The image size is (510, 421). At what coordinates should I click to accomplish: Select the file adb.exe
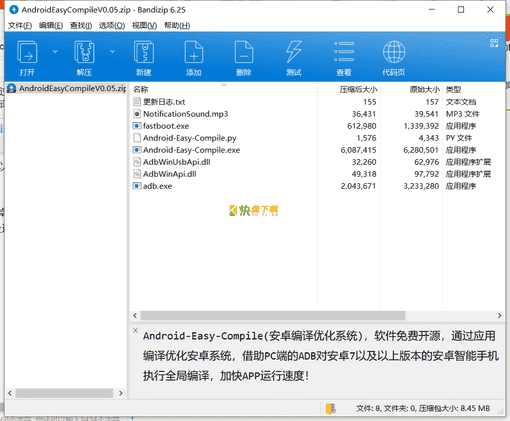tap(157, 186)
